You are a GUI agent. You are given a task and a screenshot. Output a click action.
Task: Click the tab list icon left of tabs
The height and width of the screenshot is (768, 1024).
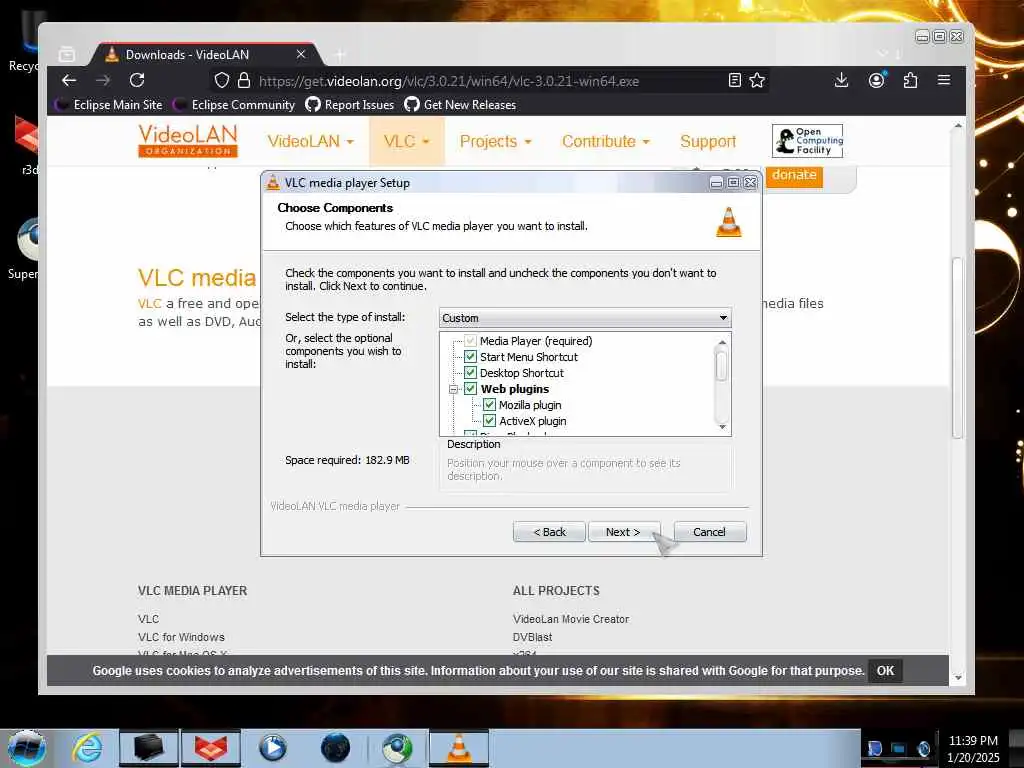pyautogui.click(x=67, y=54)
